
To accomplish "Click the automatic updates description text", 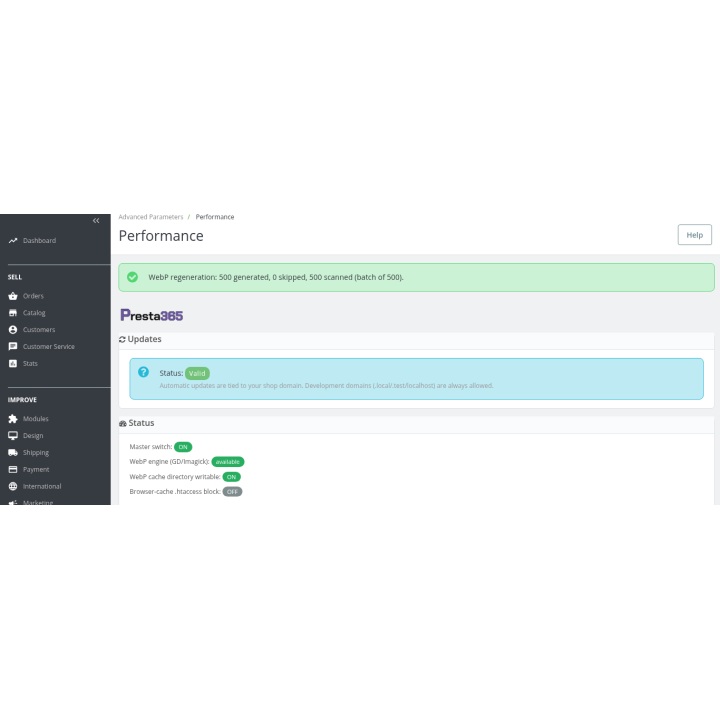I will click(326, 386).
